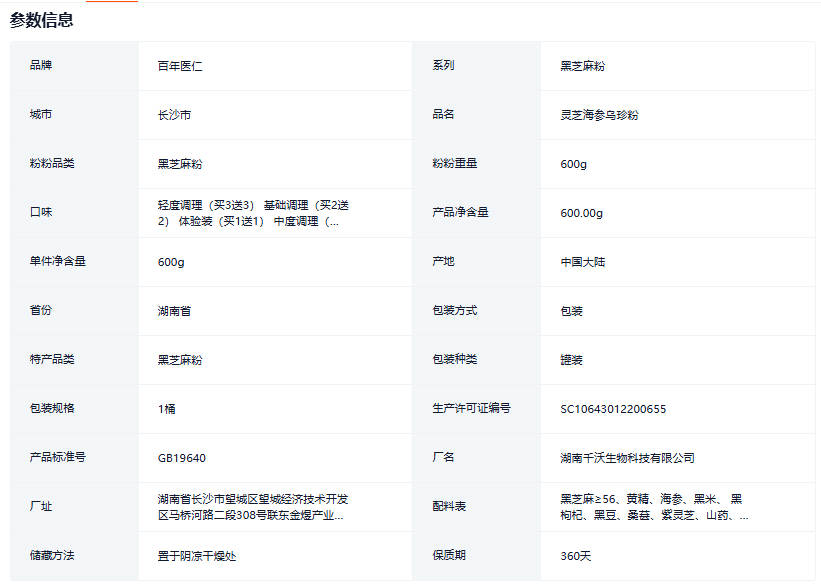This screenshot has height=587, width=821.
Task: Click the 产品净含量 value 600.00g
Action: coord(582,213)
